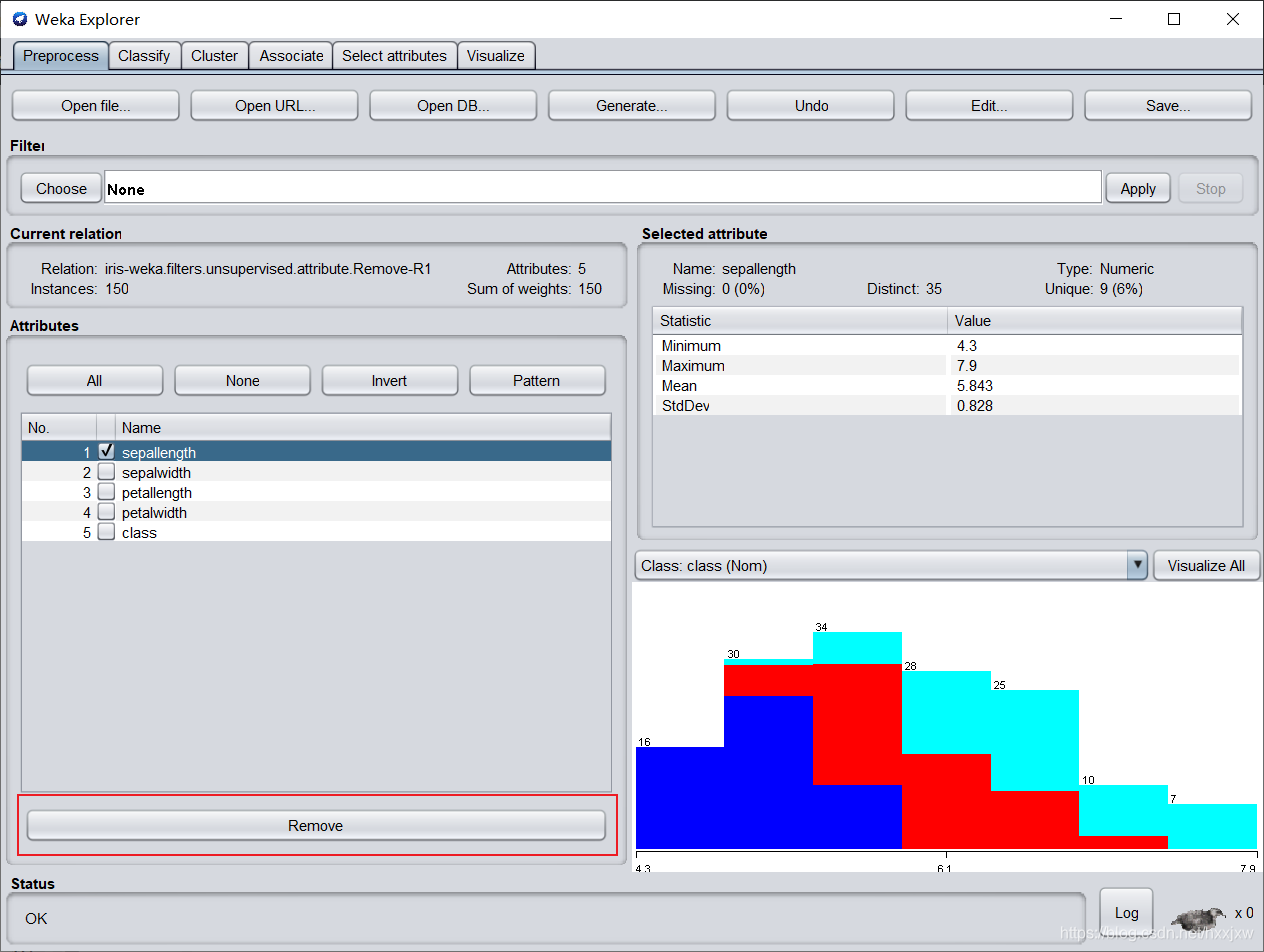
Task: Check the sepalwidth attribute checkbox
Action: (106, 472)
